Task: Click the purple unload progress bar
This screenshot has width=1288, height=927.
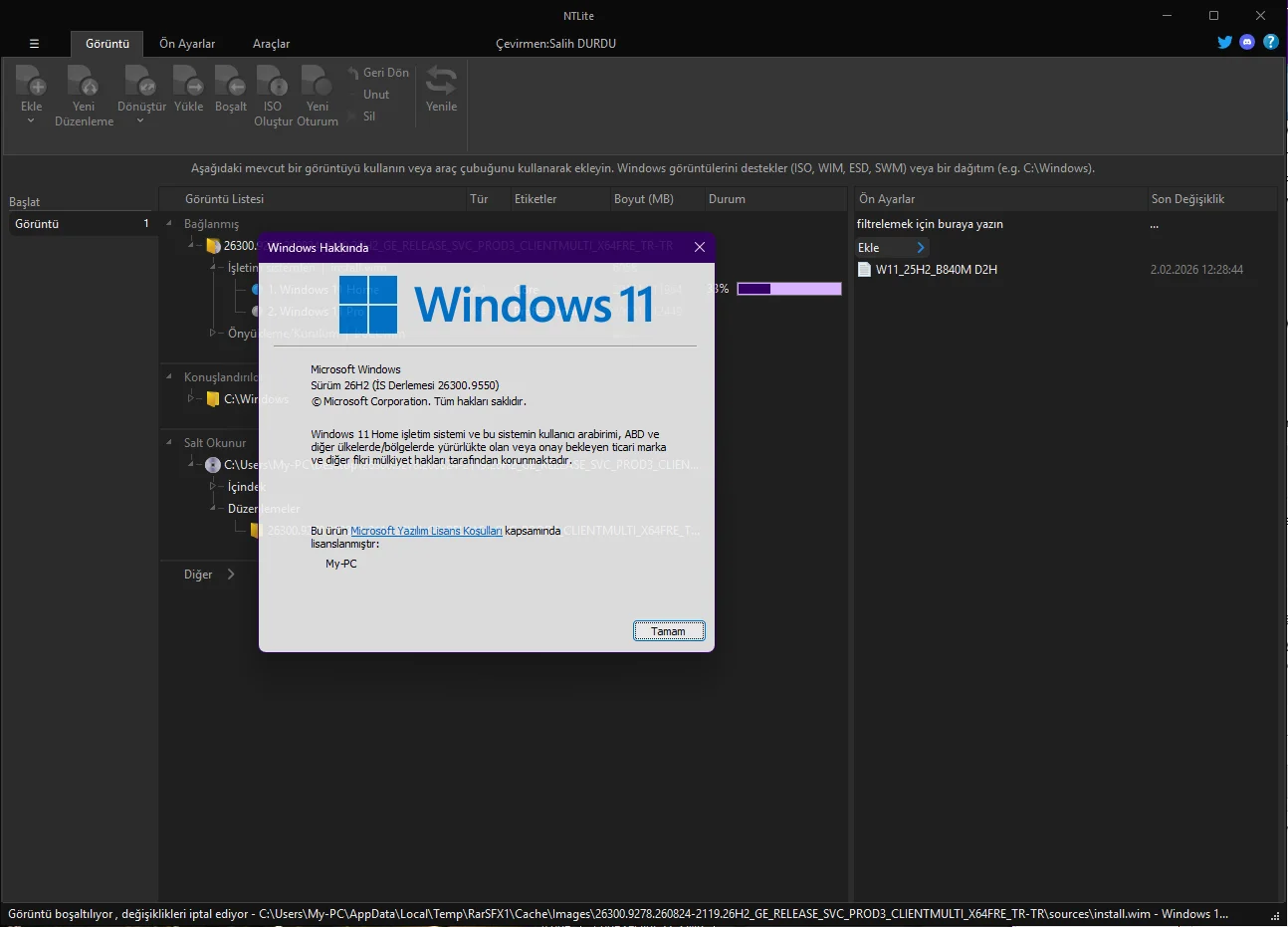Action: pyautogui.click(x=789, y=289)
